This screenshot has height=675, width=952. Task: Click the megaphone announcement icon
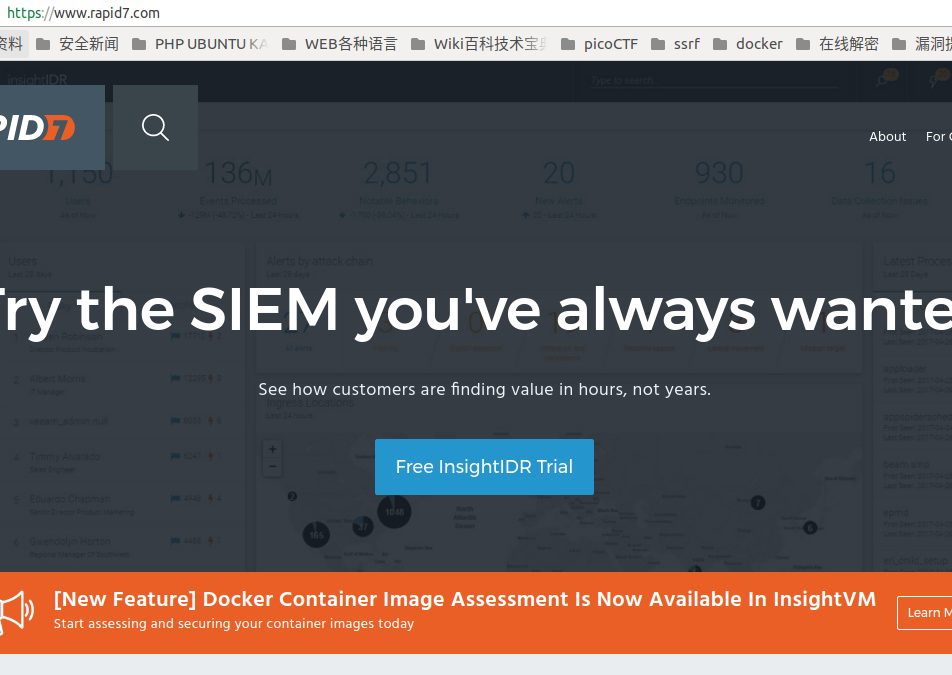17,611
